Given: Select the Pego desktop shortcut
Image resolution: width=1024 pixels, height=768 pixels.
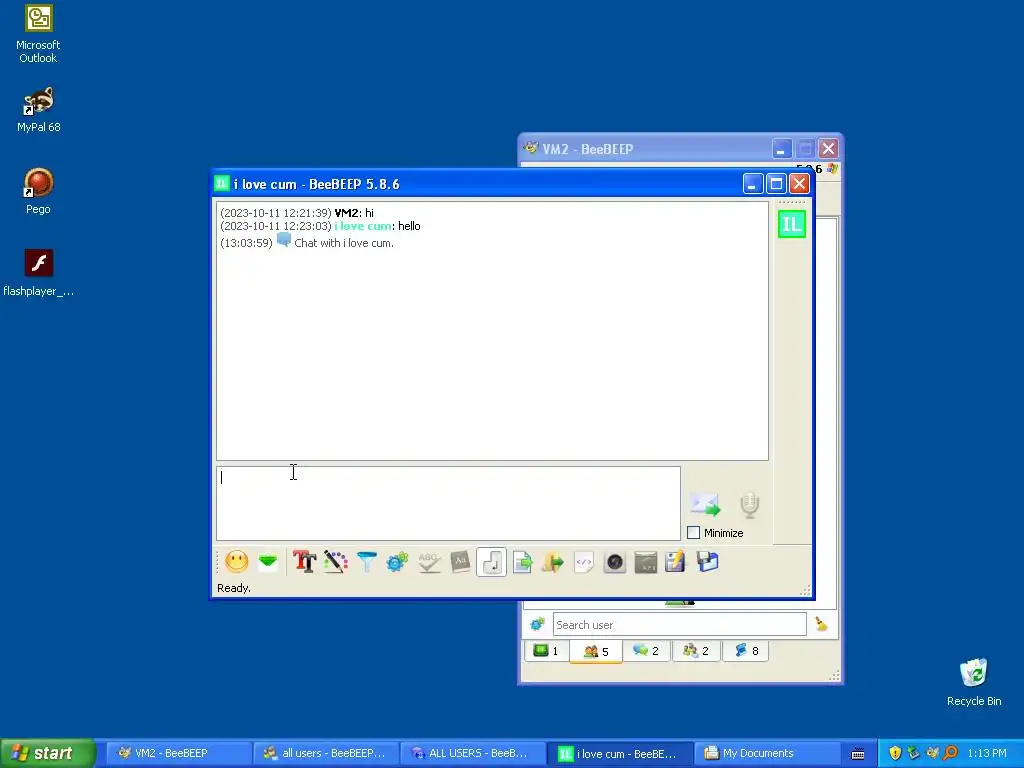Looking at the screenshot, I should pyautogui.click(x=38, y=191).
